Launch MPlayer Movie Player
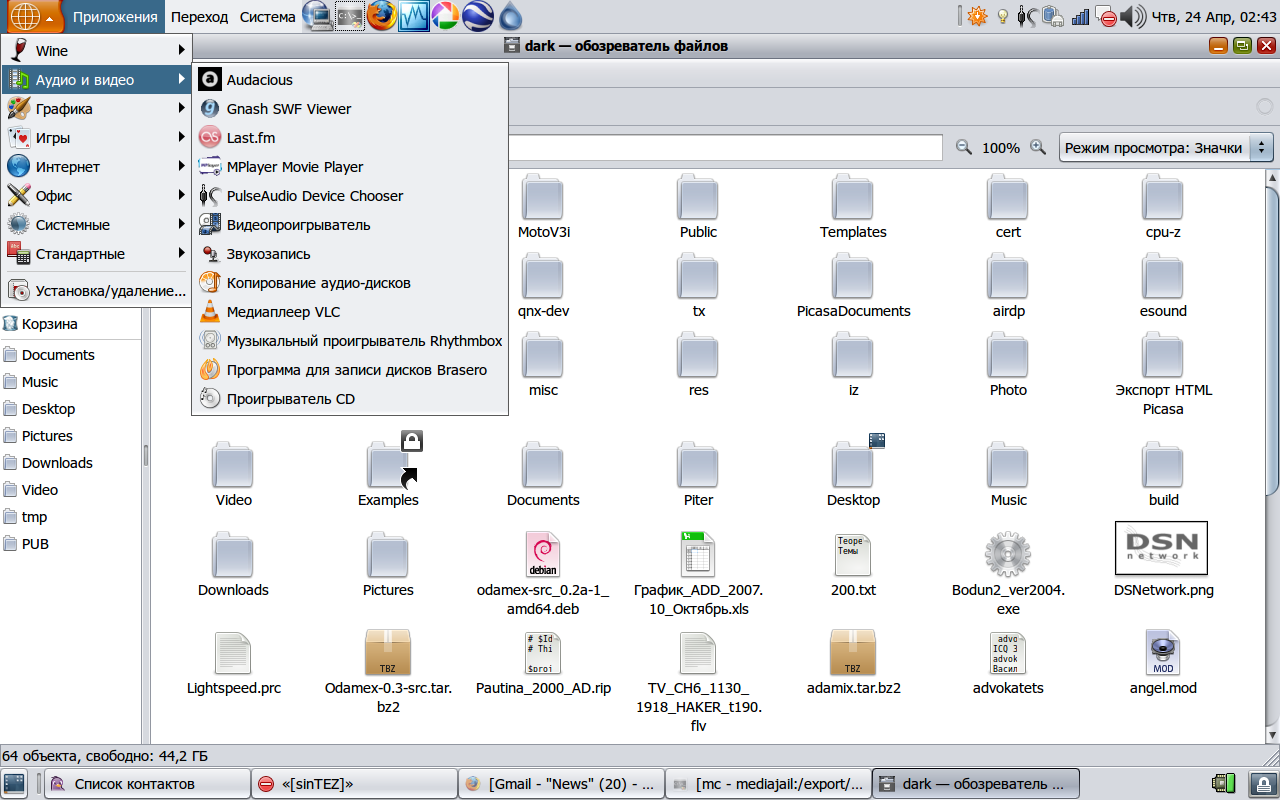The height and width of the screenshot is (800, 1280). click(350, 167)
